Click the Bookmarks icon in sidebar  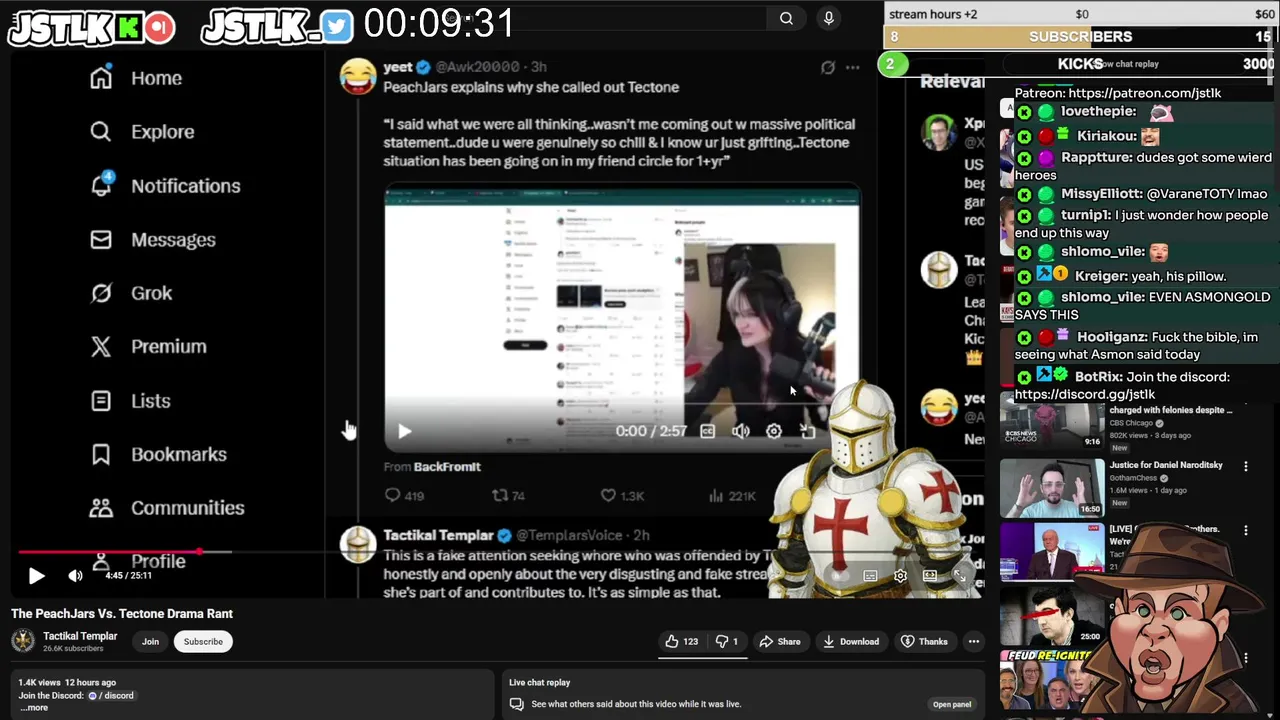point(101,454)
